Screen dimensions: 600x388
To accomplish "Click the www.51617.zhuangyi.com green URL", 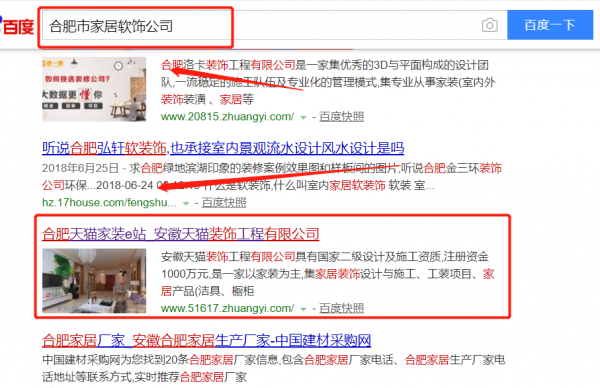I will (x=228, y=308).
